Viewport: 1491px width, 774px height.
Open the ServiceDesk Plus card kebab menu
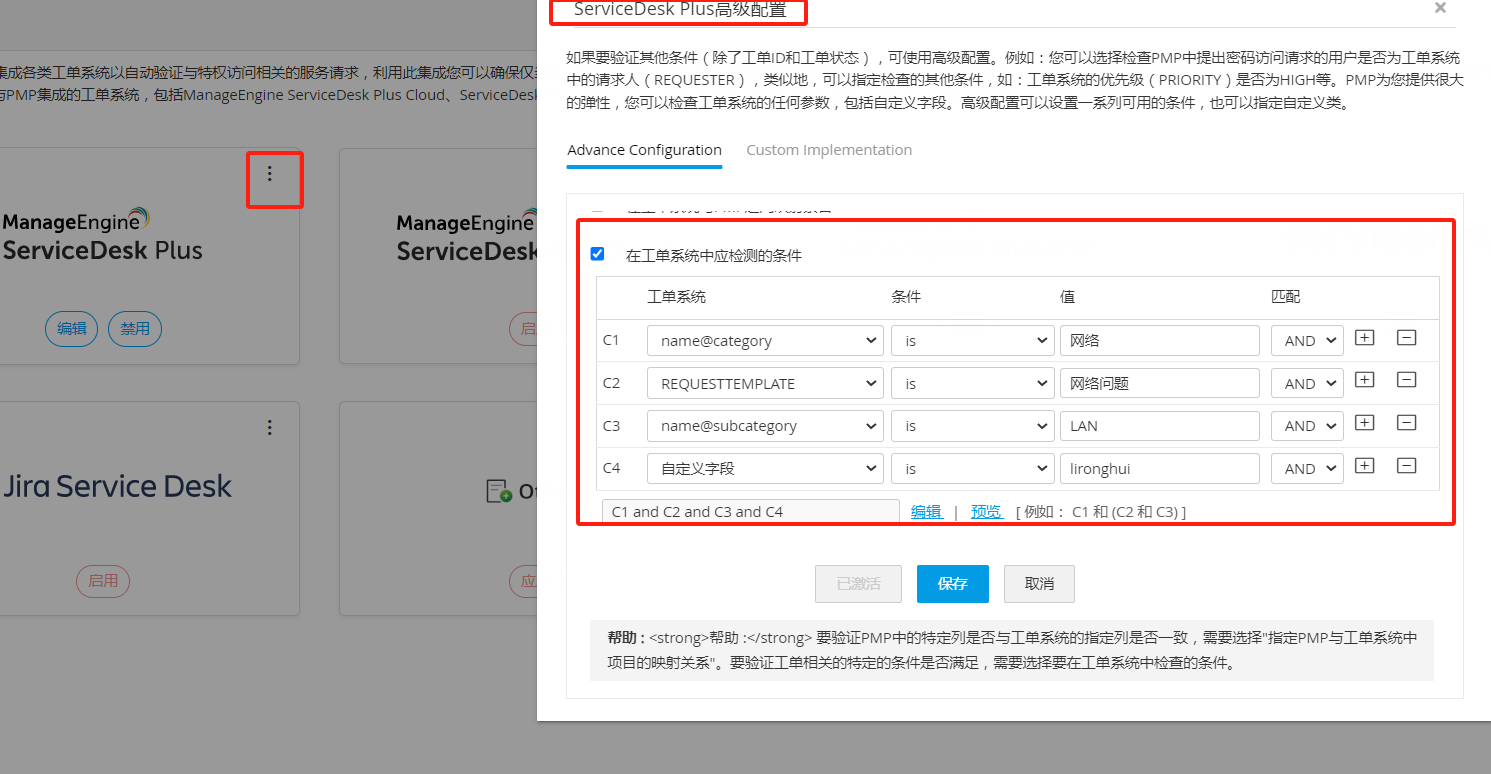tap(269, 174)
